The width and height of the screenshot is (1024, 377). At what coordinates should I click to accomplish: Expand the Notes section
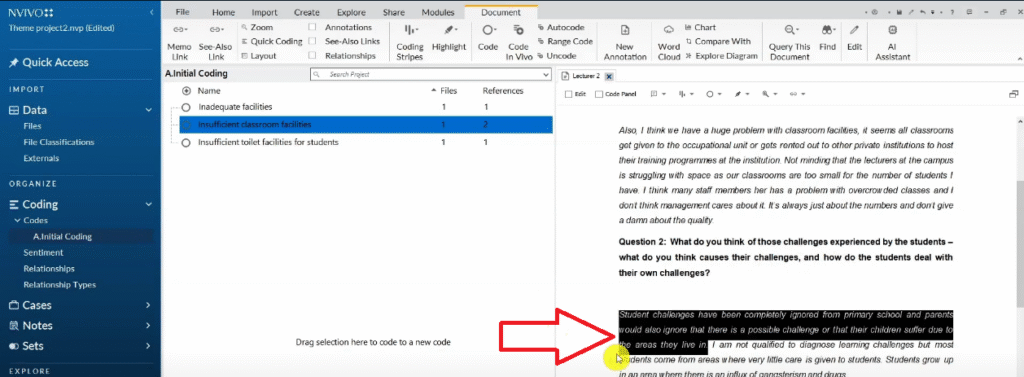(149, 325)
